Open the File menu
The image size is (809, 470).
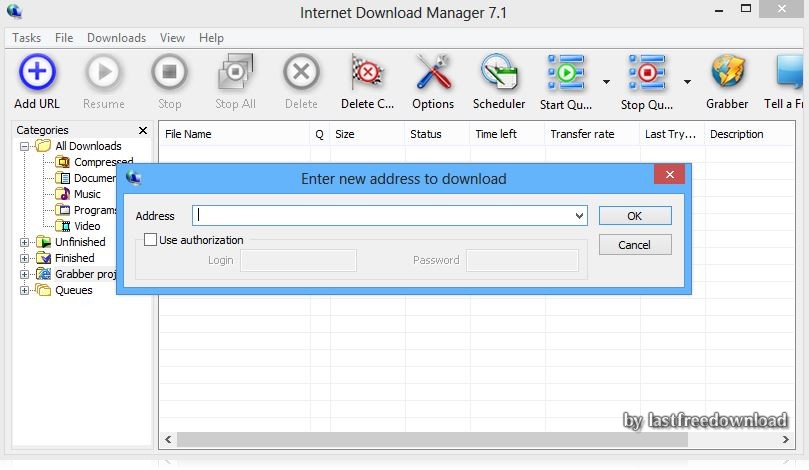(64, 38)
